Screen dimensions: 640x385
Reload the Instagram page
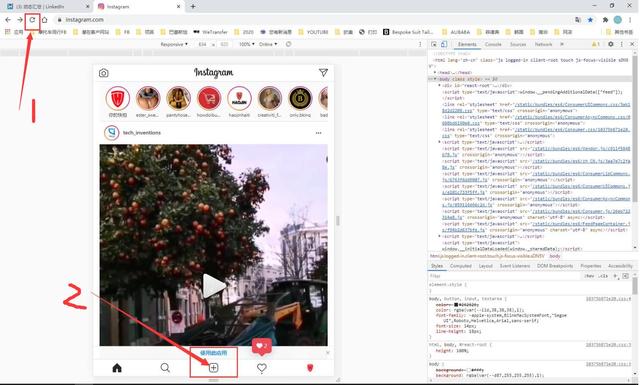click(x=32, y=20)
